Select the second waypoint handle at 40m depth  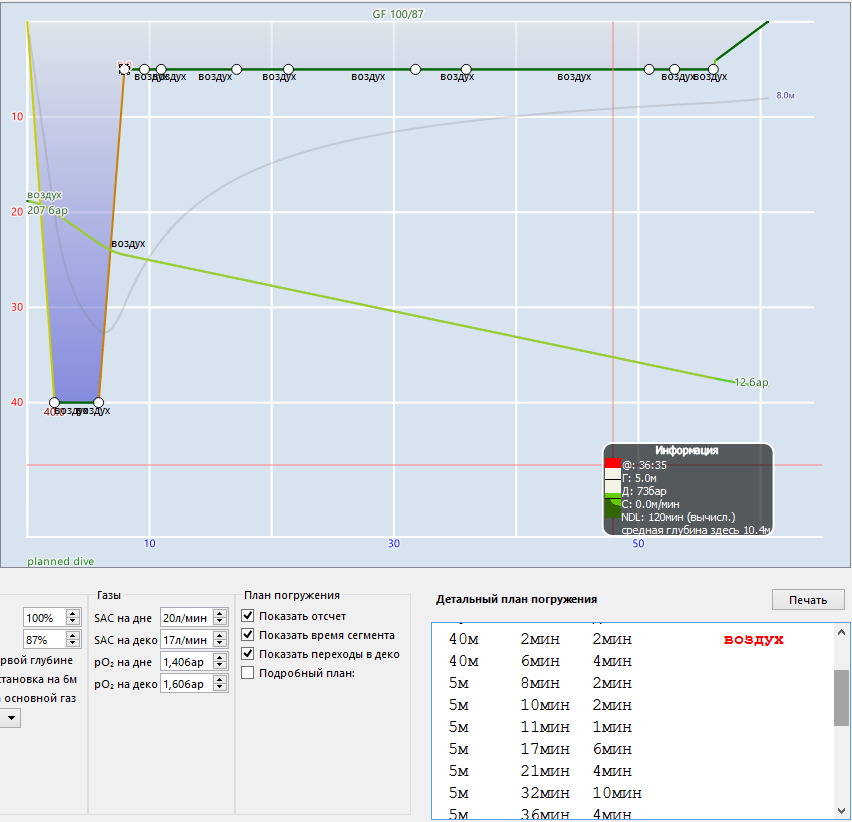tap(98, 402)
